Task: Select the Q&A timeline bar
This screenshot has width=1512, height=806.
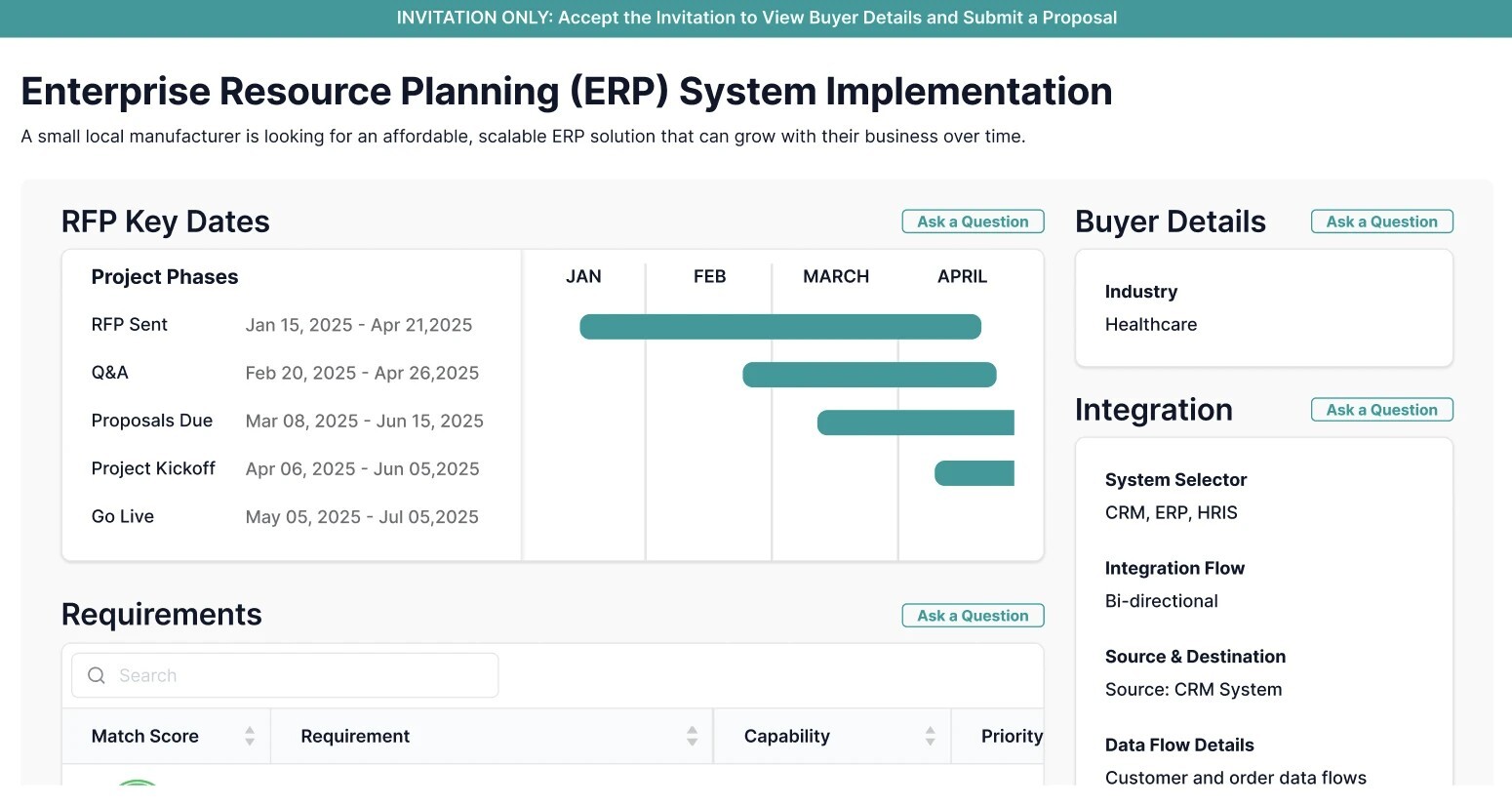Action: (869, 375)
